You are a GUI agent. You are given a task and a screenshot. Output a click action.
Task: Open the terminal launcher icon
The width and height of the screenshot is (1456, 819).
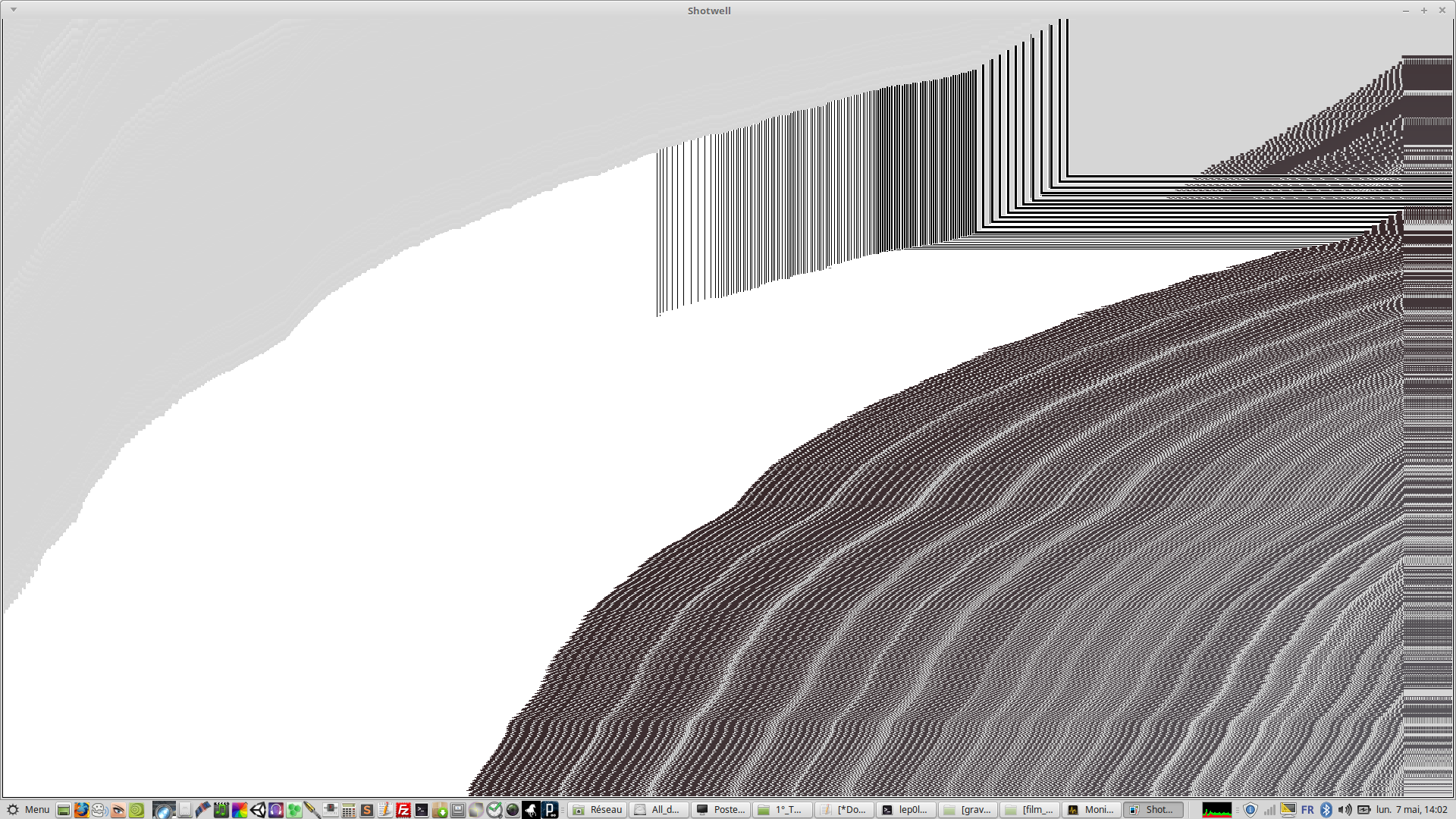422,810
